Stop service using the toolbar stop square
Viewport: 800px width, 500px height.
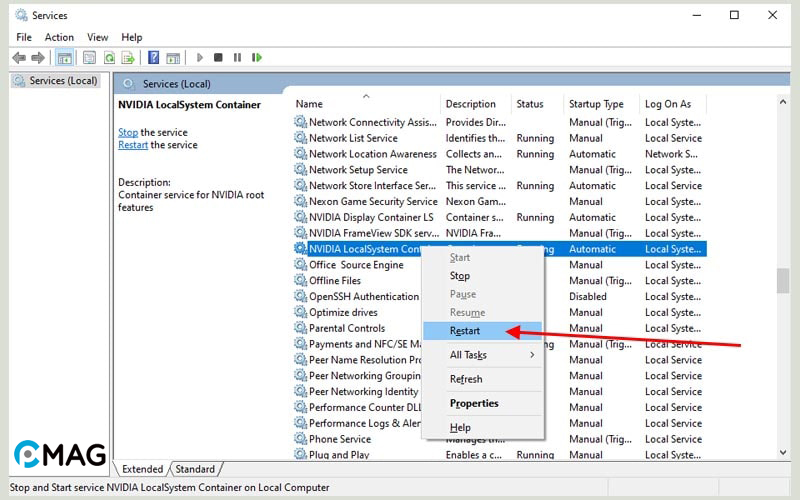click(x=218, y=58)
